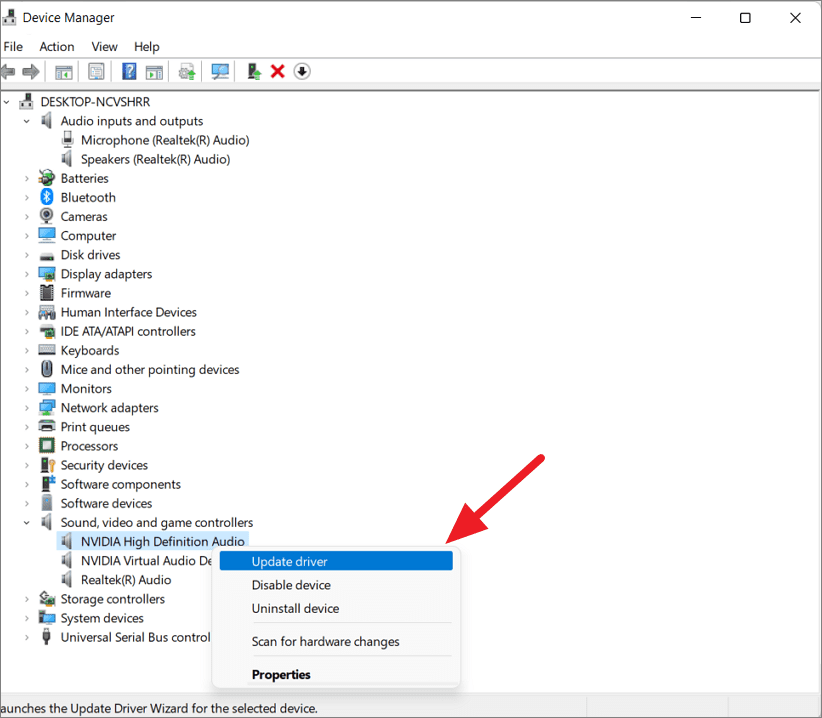
Task: Click the red X Uninstall device icon
Action: click(x=277, y=71)
